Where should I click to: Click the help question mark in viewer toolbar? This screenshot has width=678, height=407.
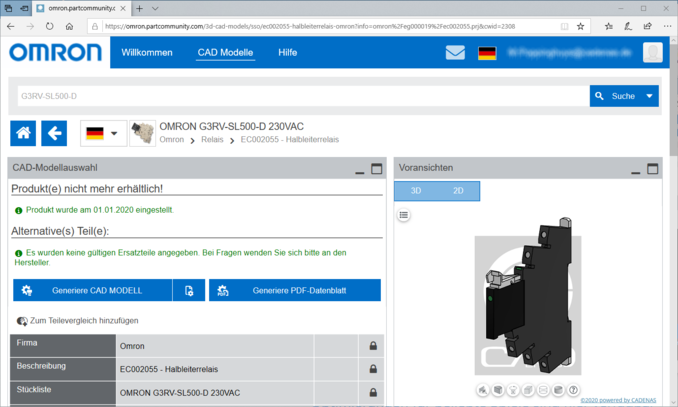coord(574,390)
